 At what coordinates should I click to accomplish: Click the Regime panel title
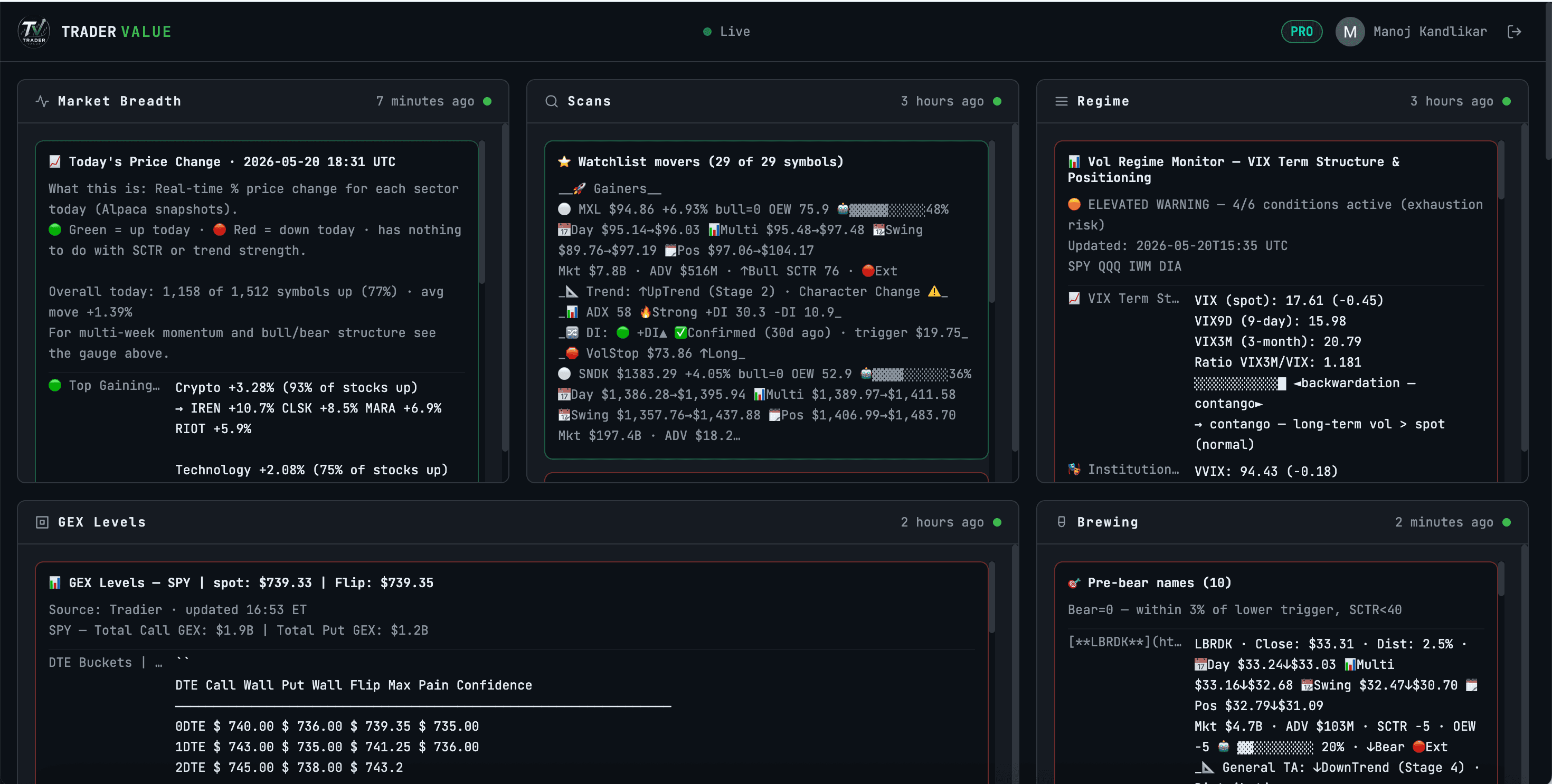coord(1103,101)
